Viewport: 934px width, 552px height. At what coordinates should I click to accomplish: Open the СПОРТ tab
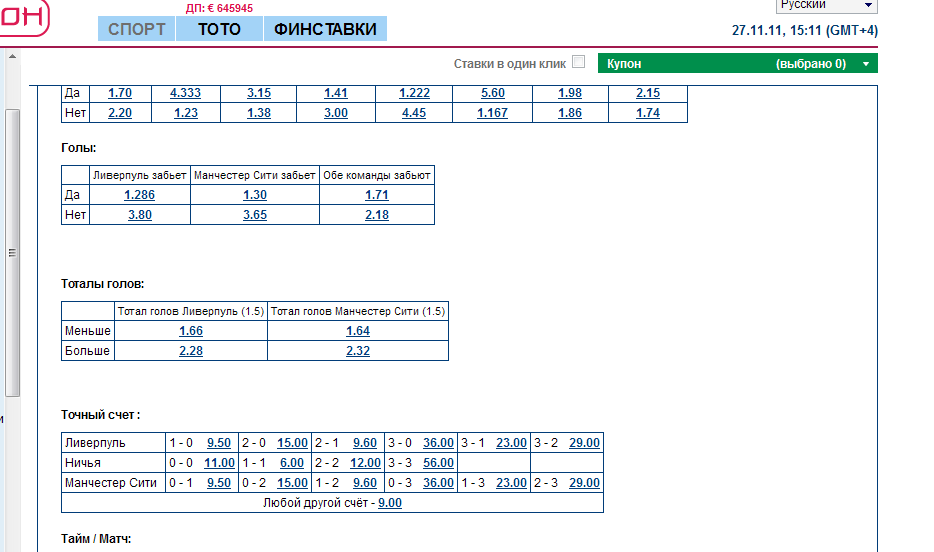(x=136, y=29)
